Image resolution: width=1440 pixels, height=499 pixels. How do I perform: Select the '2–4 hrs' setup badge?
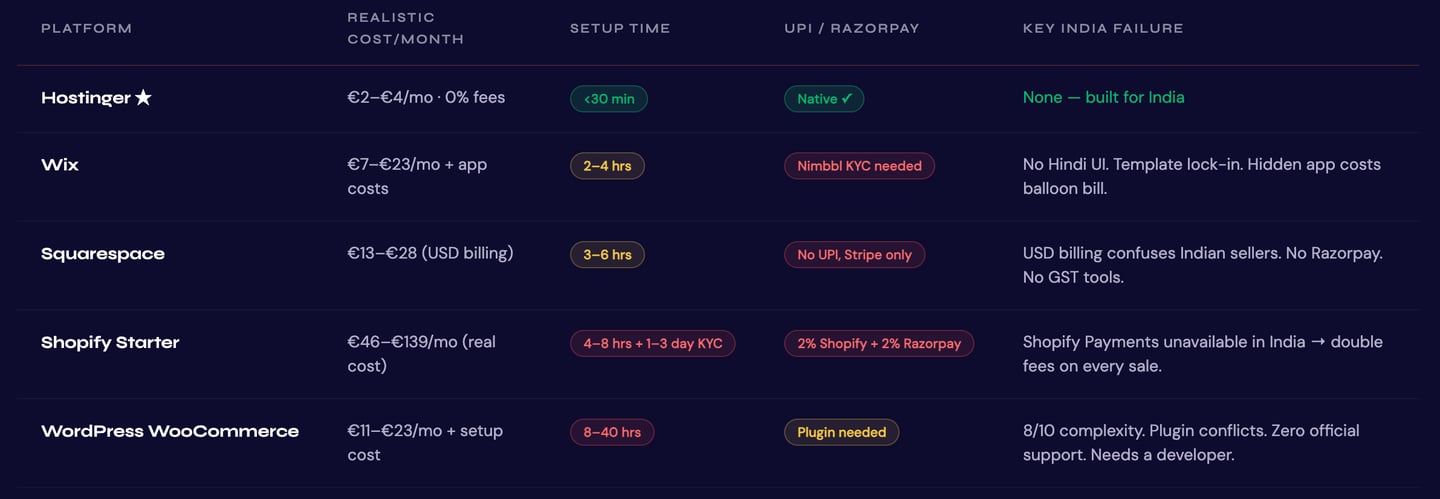click(x=607, y=166)
